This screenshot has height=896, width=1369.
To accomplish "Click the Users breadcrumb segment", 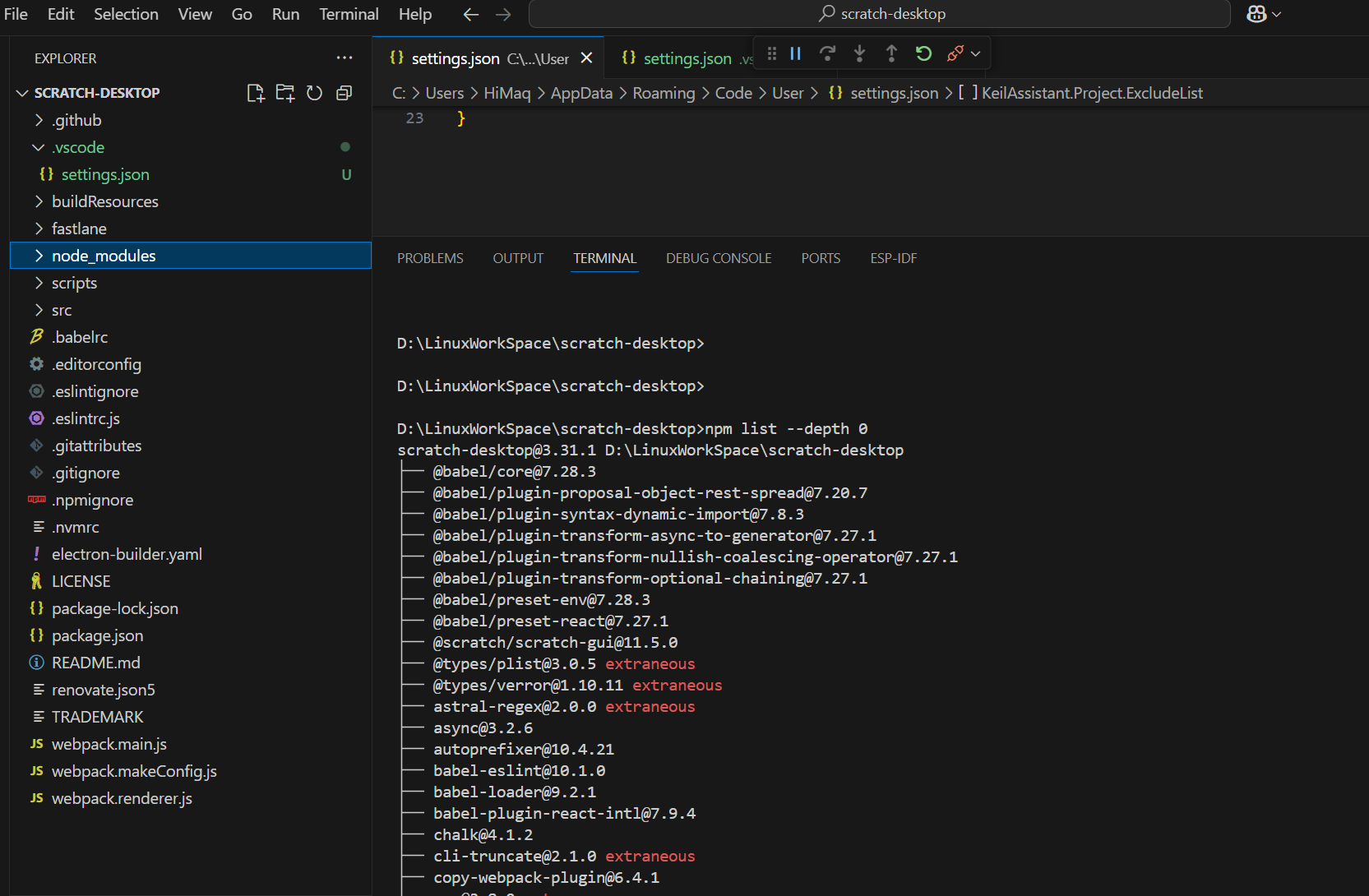I will tap(445, 93).
